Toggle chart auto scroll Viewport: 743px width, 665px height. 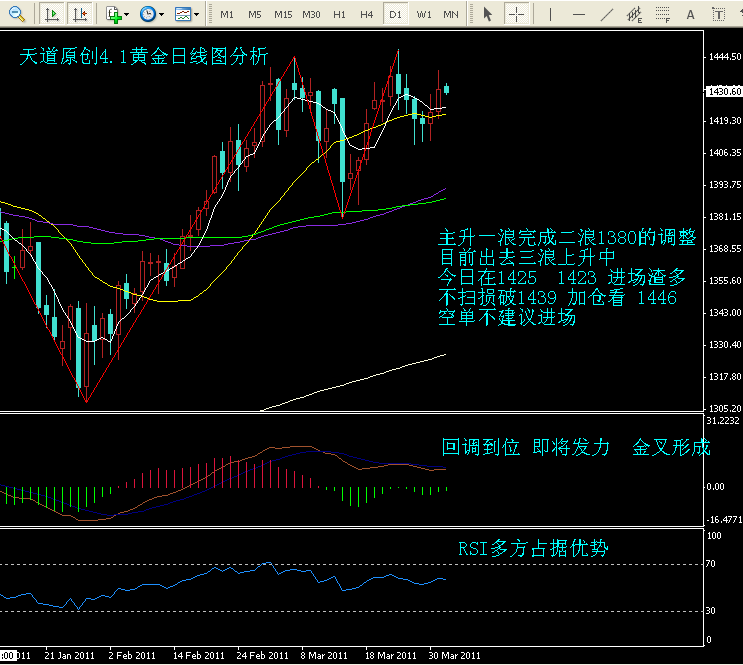pyautogui.click(x=52, y=14)
